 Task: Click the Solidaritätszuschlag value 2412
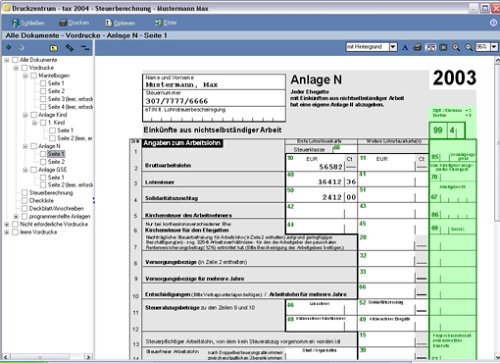pyautogui.click(x=332, y=197)
